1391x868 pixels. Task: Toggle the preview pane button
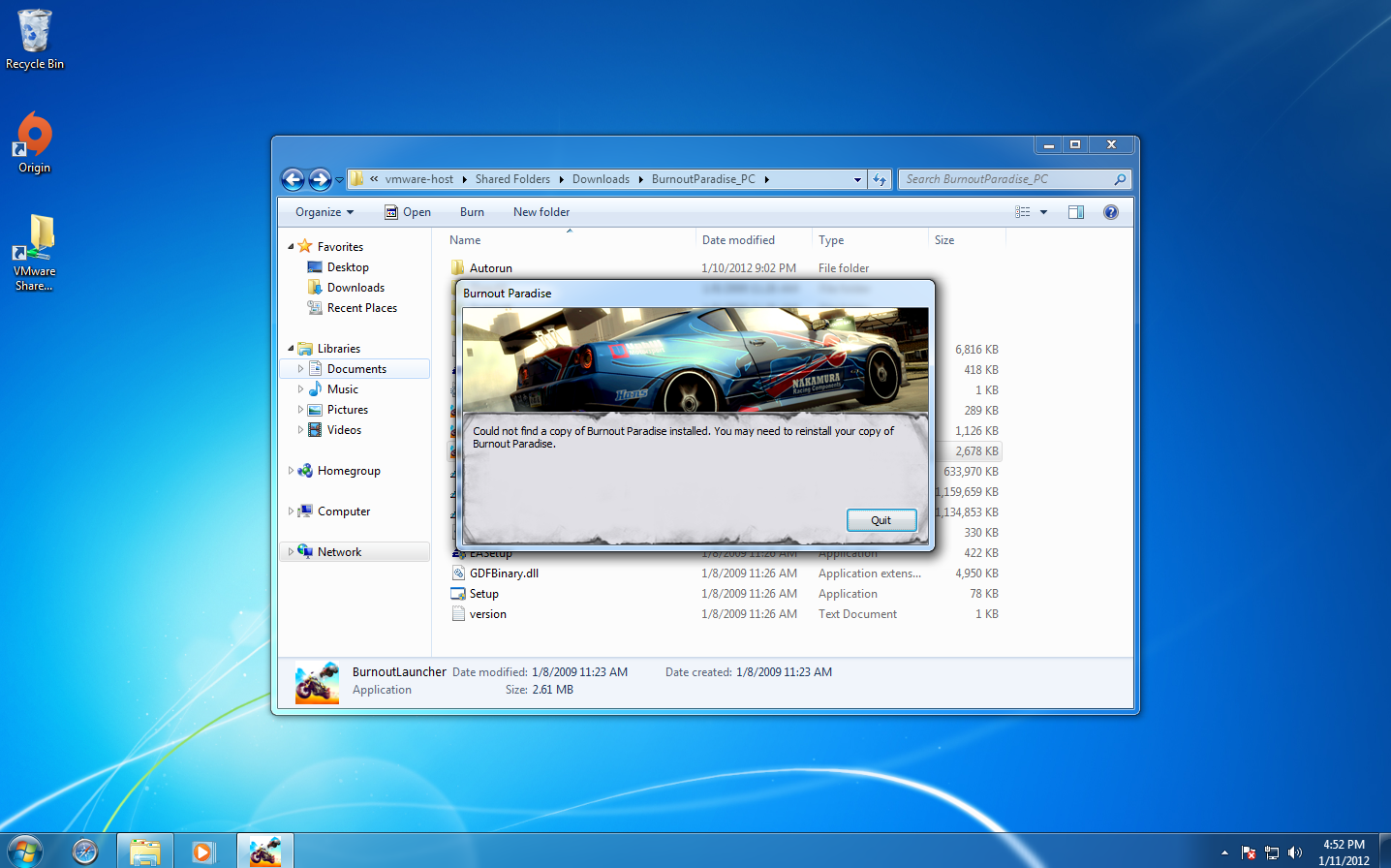pyautogui.click(x=1076, y=212)
